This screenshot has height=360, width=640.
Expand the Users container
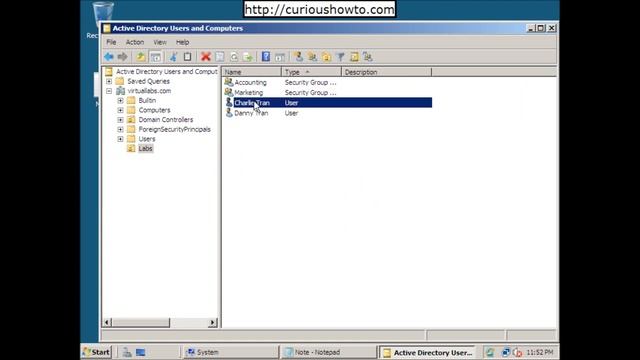coord(120,139)
